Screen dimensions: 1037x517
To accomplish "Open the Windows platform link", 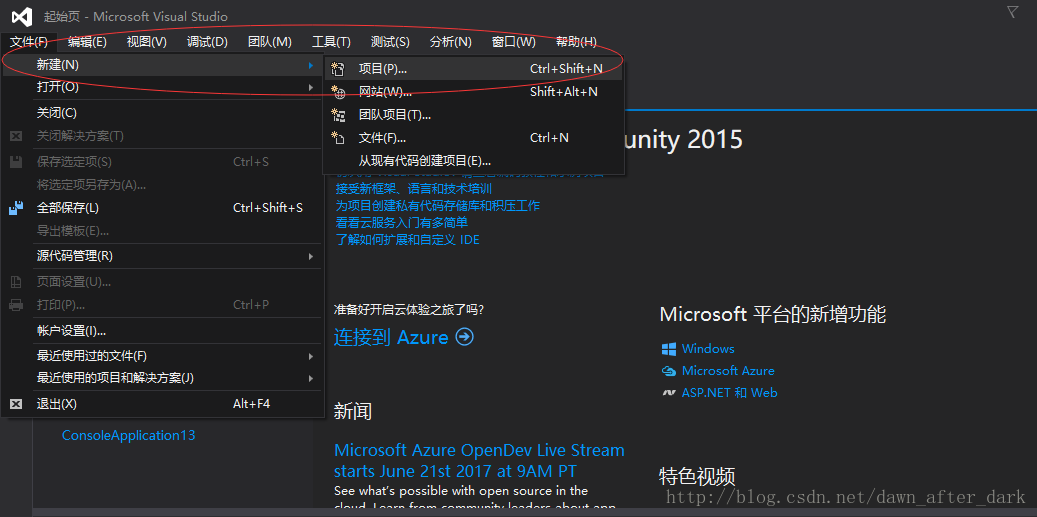I will click(708, 348).
